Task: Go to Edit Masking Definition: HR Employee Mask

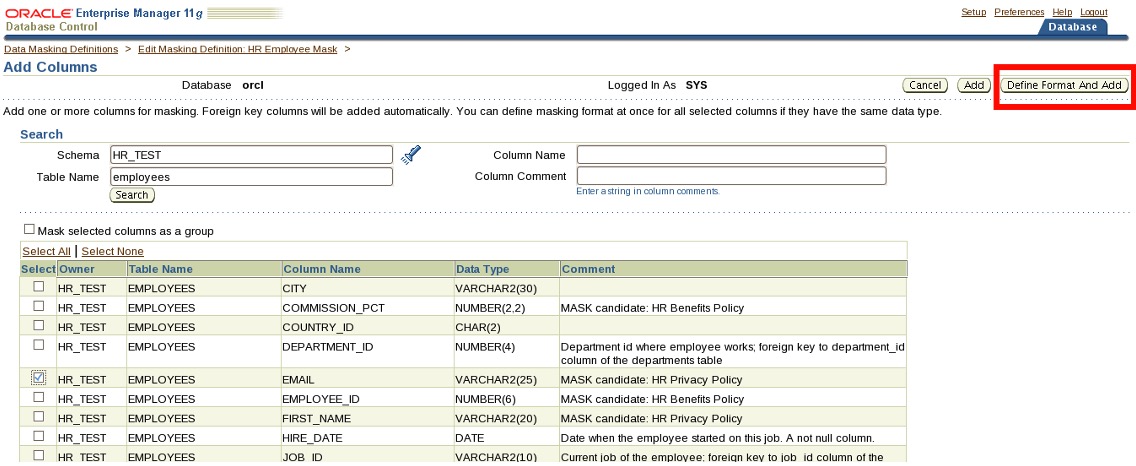Action: pyautogui.click(x=238, y=49)
